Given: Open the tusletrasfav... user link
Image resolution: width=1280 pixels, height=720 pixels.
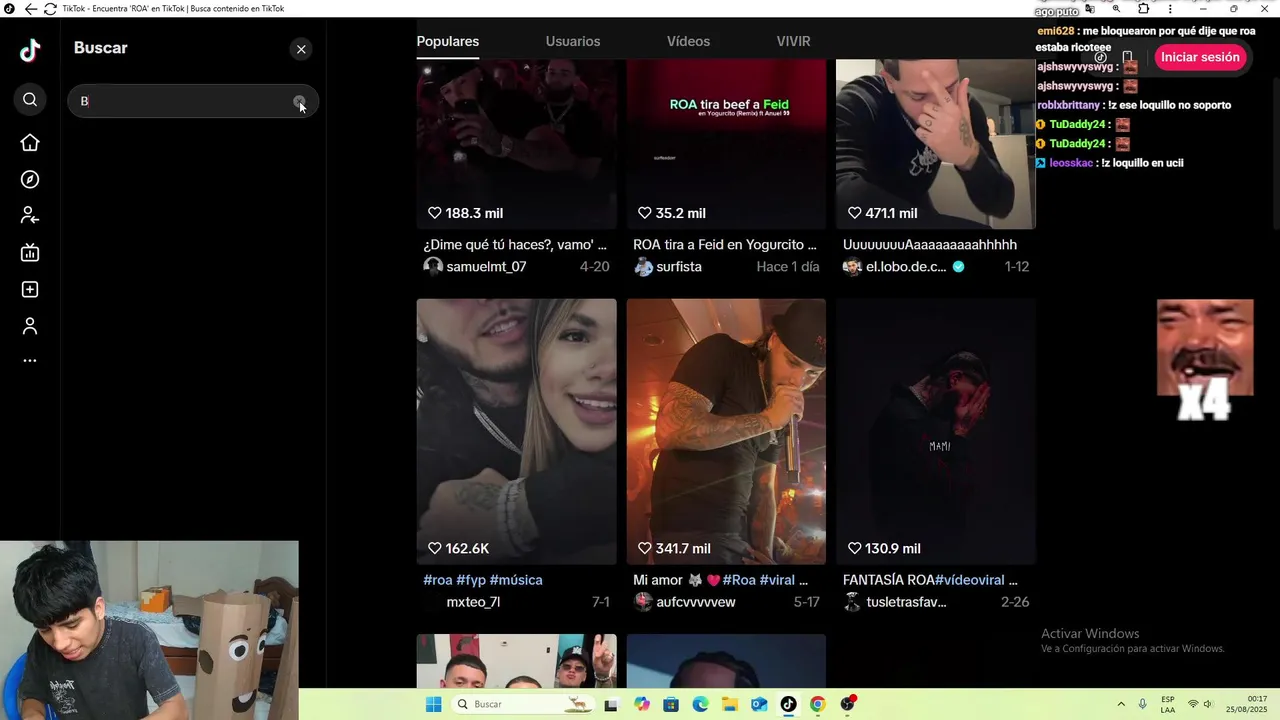Looking at the screenshot, I should pyautogui.click(x=906, y=602).
